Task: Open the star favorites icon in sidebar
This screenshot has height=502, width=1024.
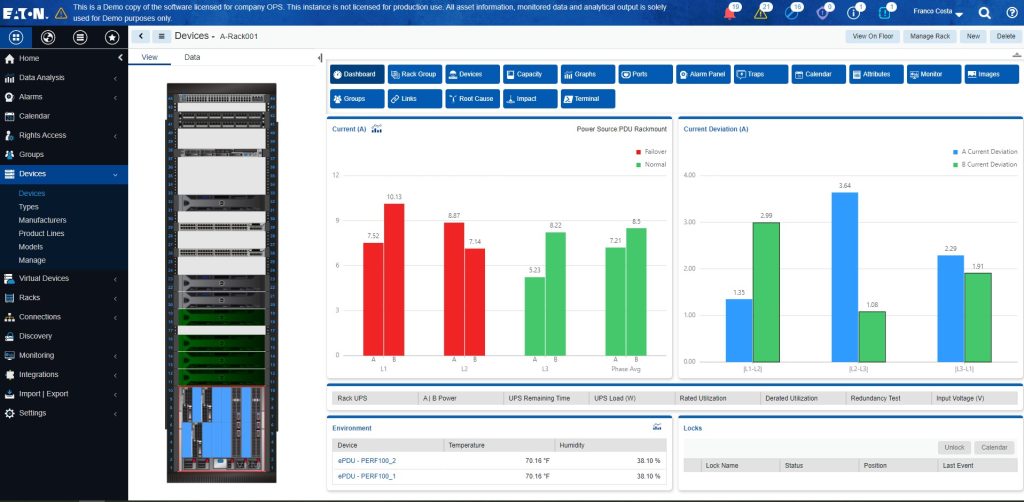Action: coord(112,38)
